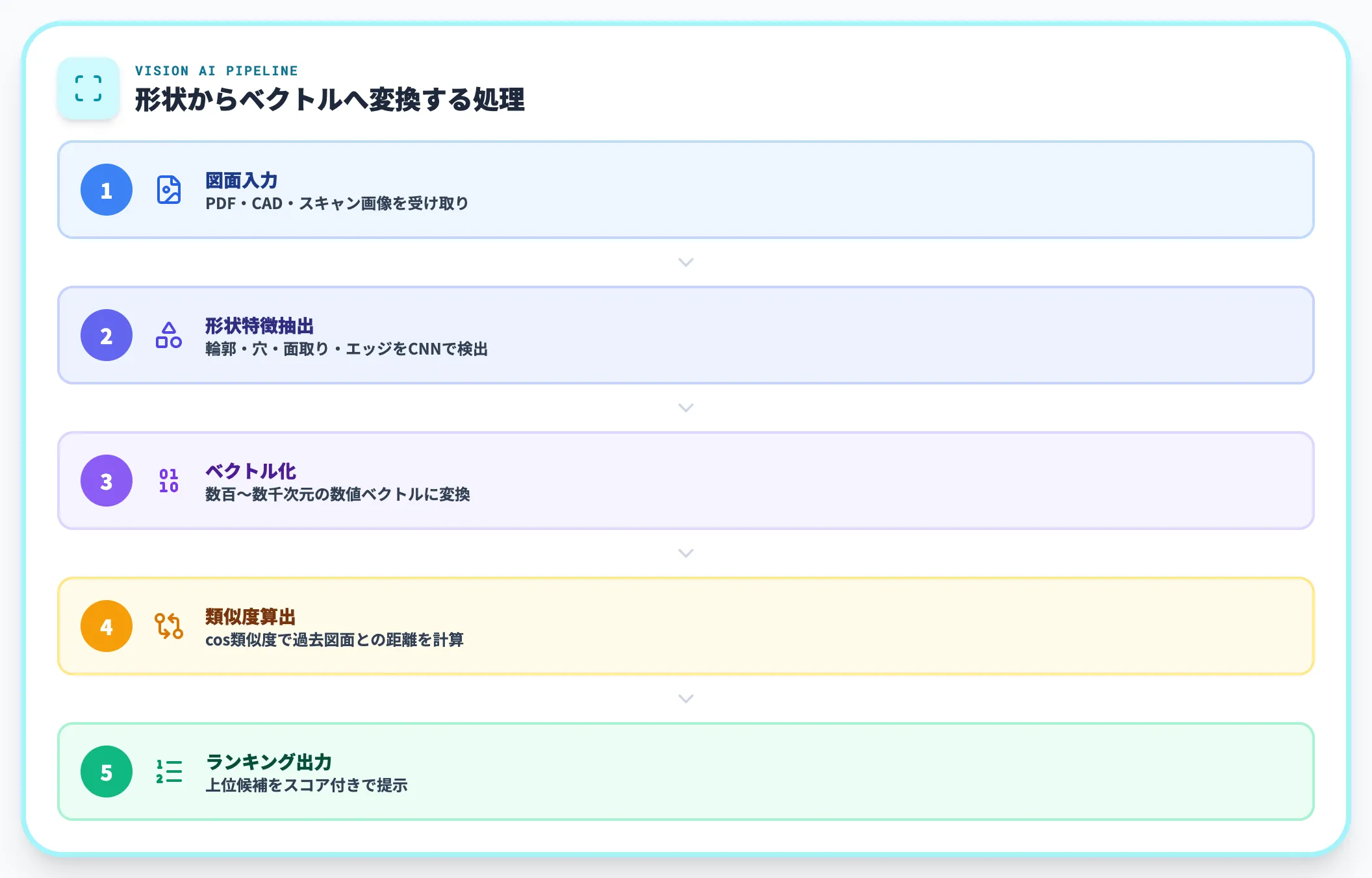Toggle the purple step 3 circle indicator

(106, 481)
